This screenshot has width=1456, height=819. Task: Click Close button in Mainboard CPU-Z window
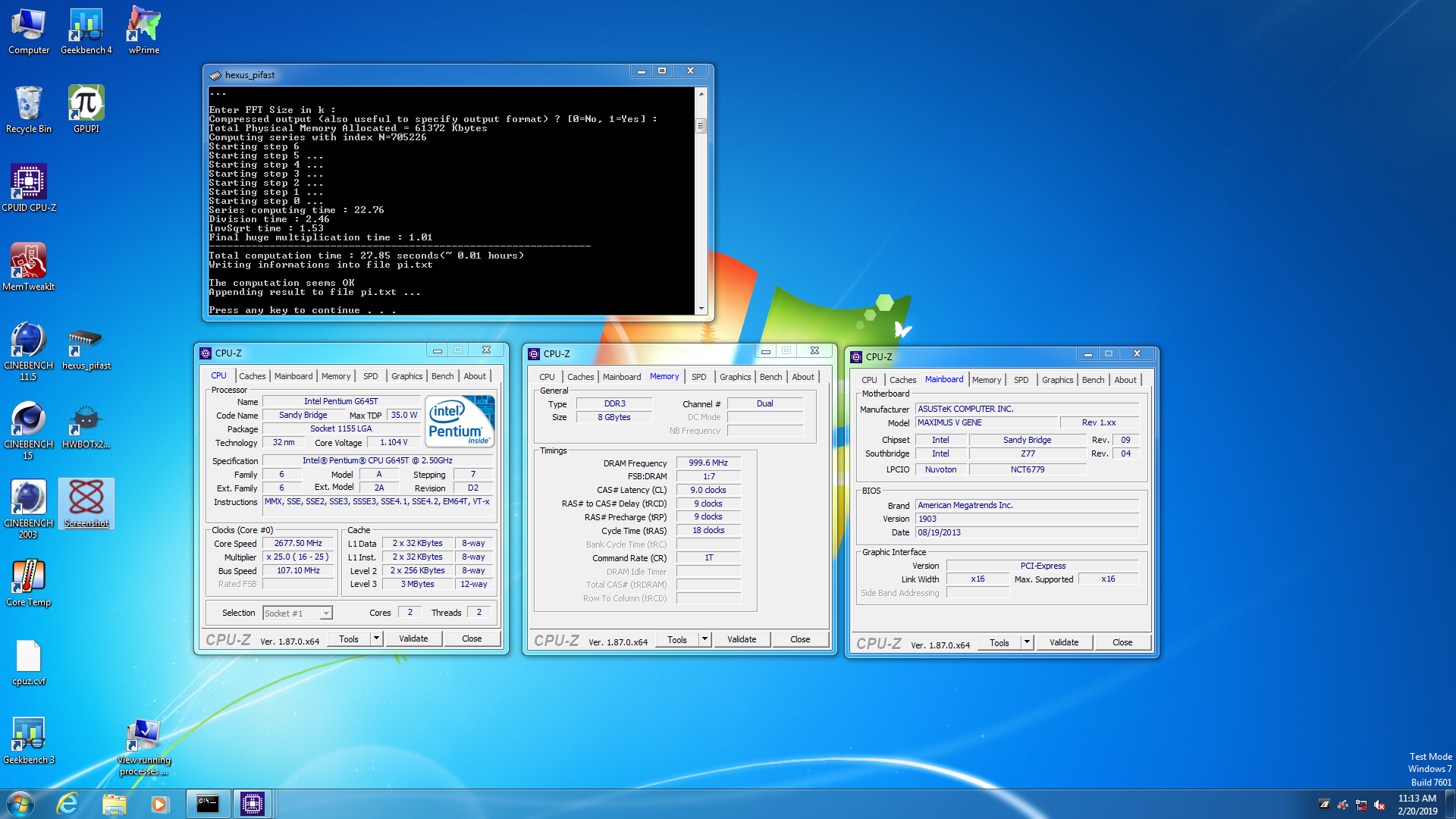(x=1122, y=642)
